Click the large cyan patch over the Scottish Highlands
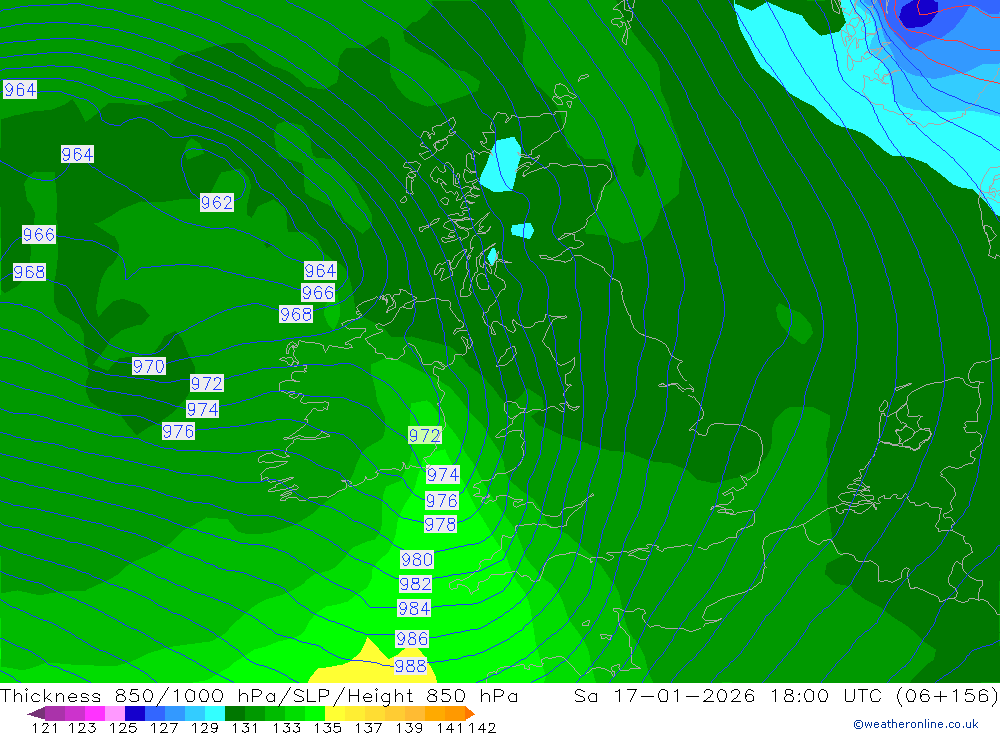The image size is (1000, 733). [x=501, y=165]
